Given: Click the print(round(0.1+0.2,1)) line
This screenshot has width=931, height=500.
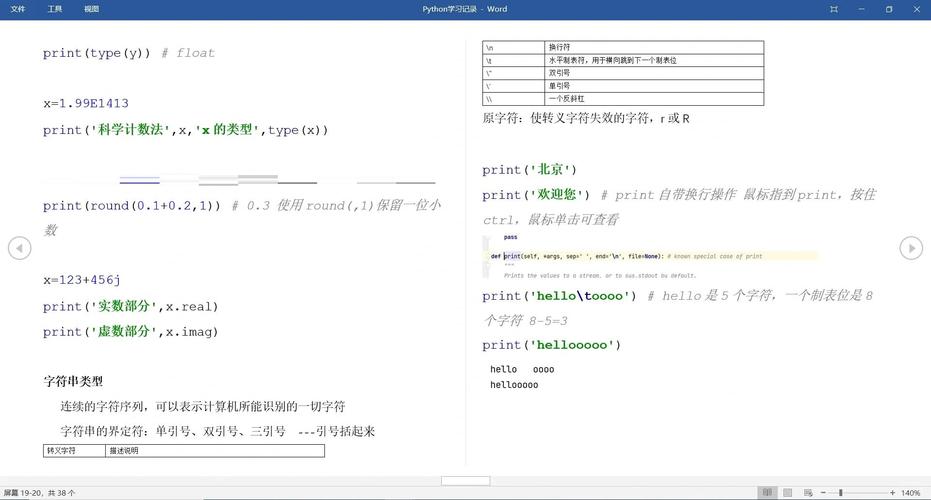Looking at the screenshot, I should tap(131, 205).
